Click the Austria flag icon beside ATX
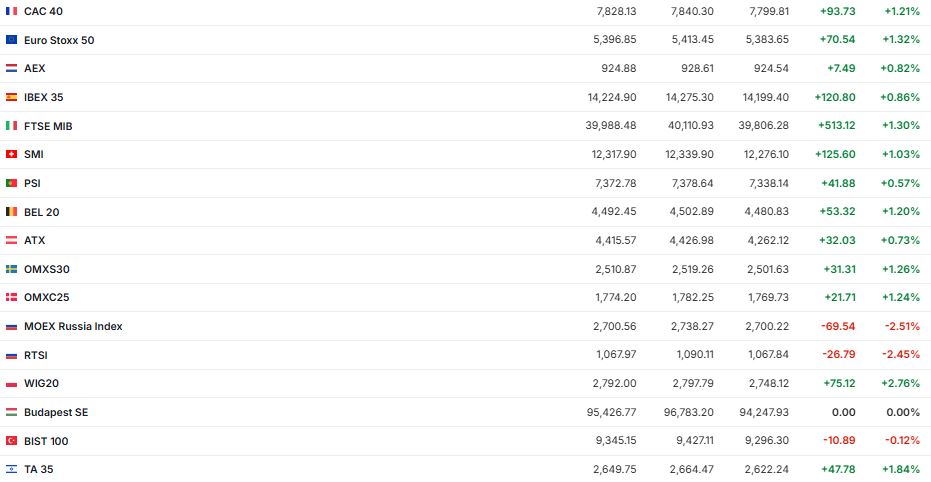The image size is (931, 482). (12, 240)
